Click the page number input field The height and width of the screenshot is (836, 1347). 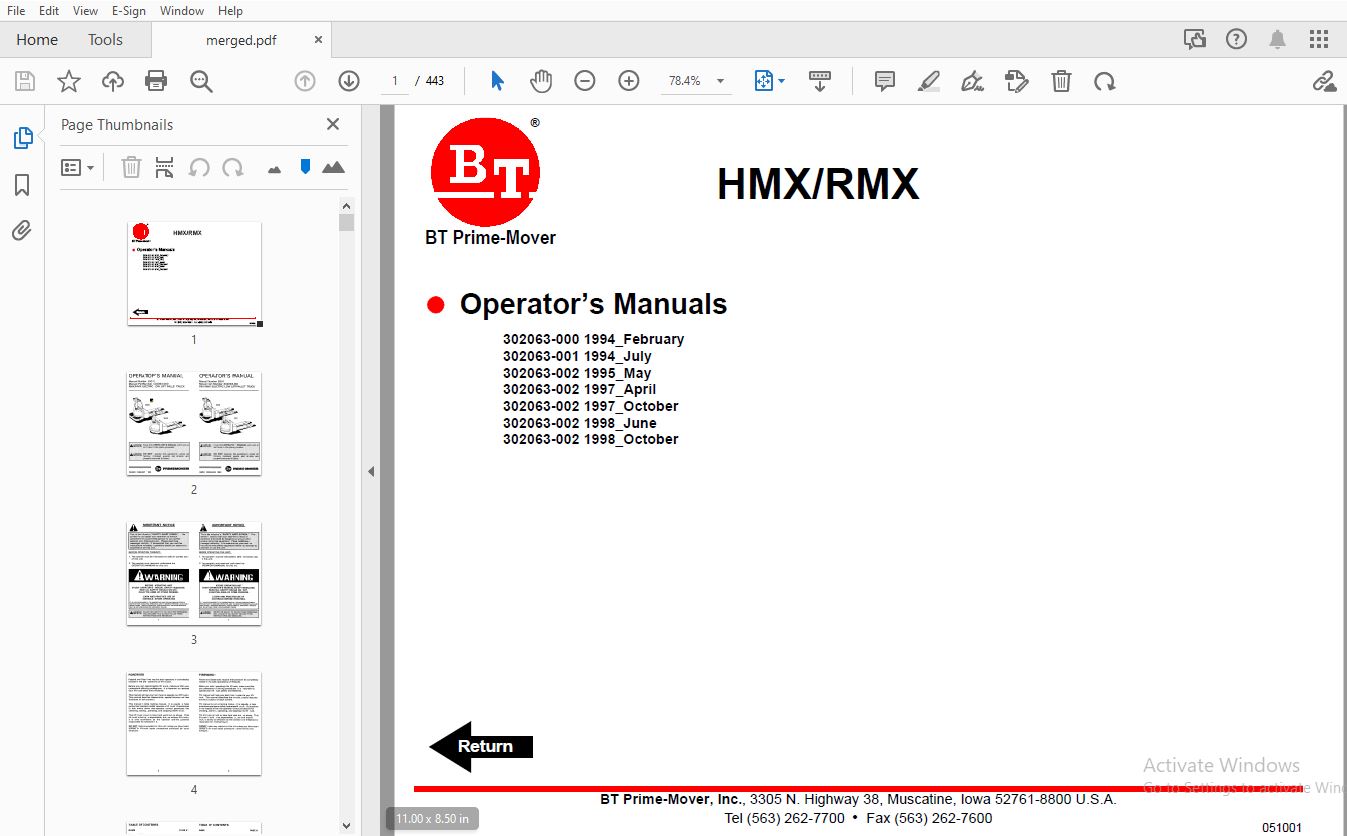(395, 81)
